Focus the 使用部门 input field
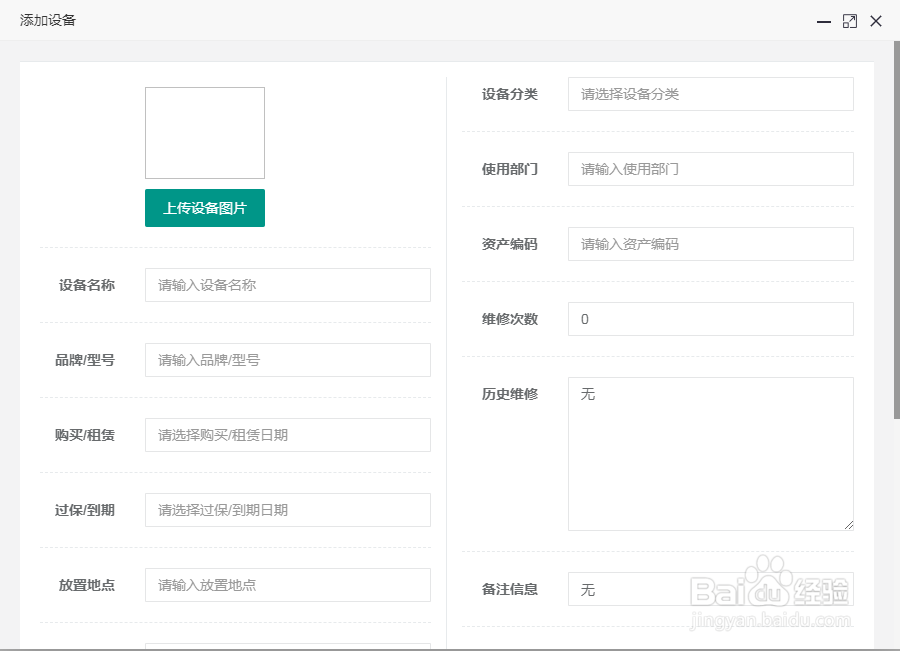This screenshot has height=651, width=900. (x=711, y=169)
